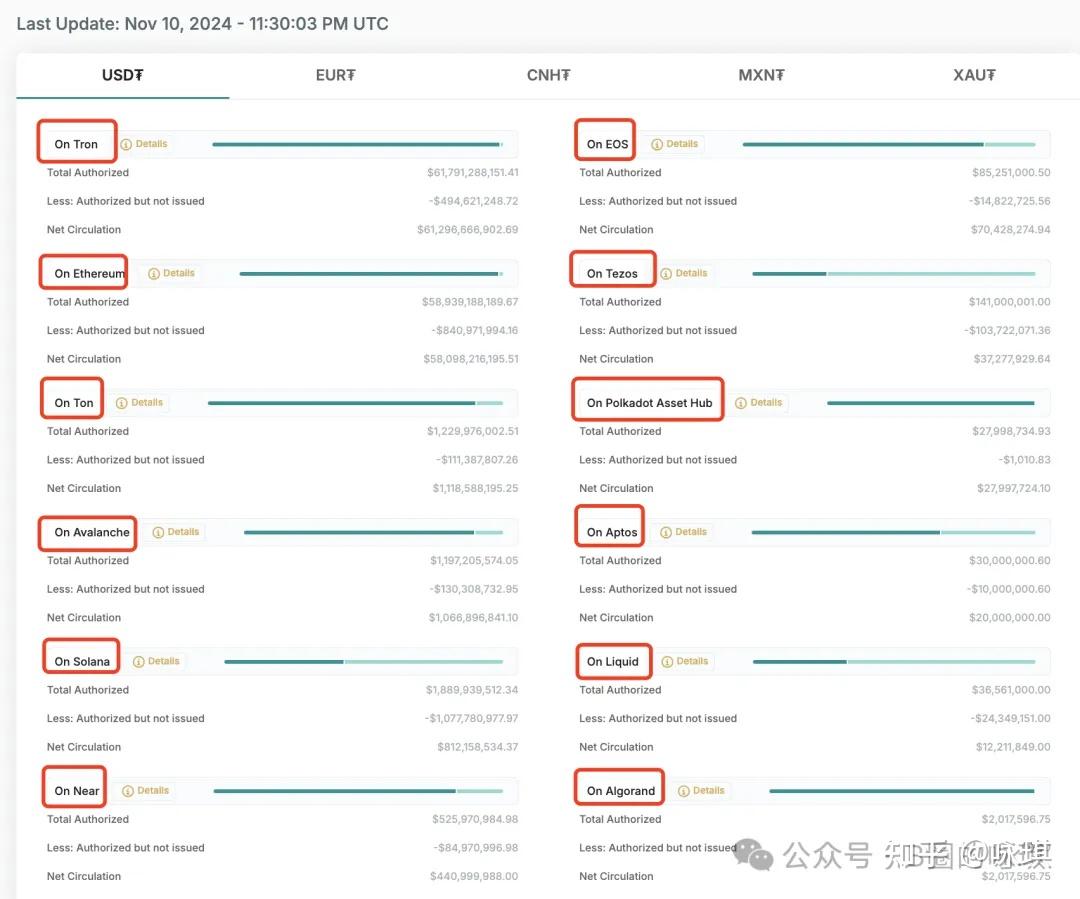Select the On Tron heading
1080x899 pixels.
[76, 144]
